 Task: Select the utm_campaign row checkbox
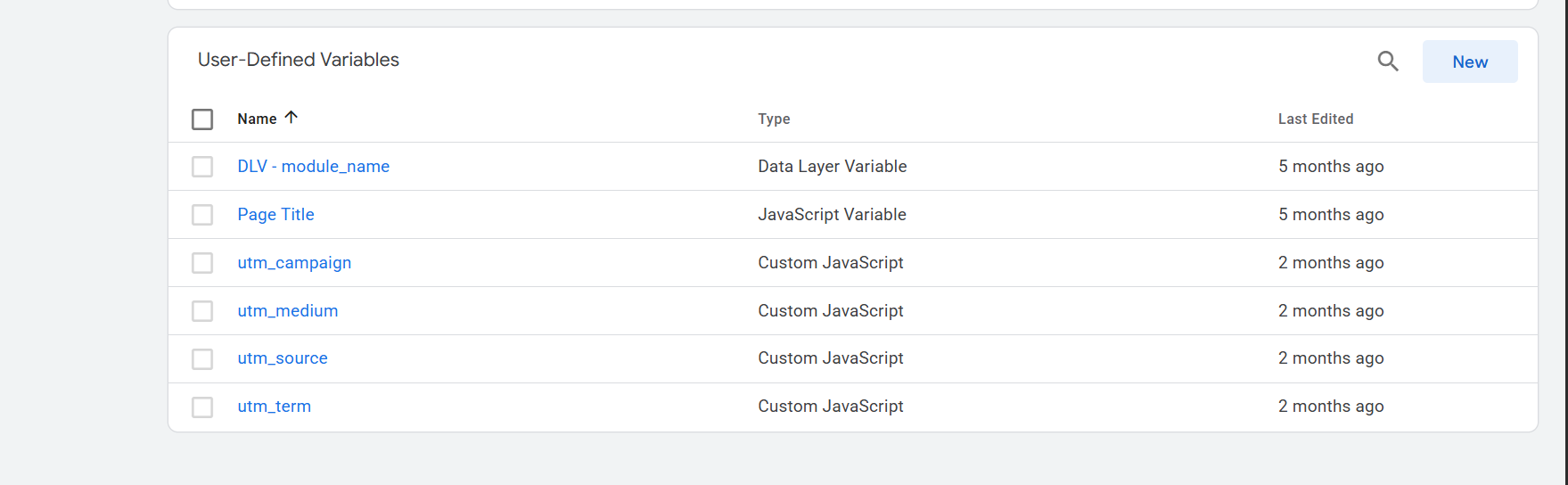(x=202, y=263)
